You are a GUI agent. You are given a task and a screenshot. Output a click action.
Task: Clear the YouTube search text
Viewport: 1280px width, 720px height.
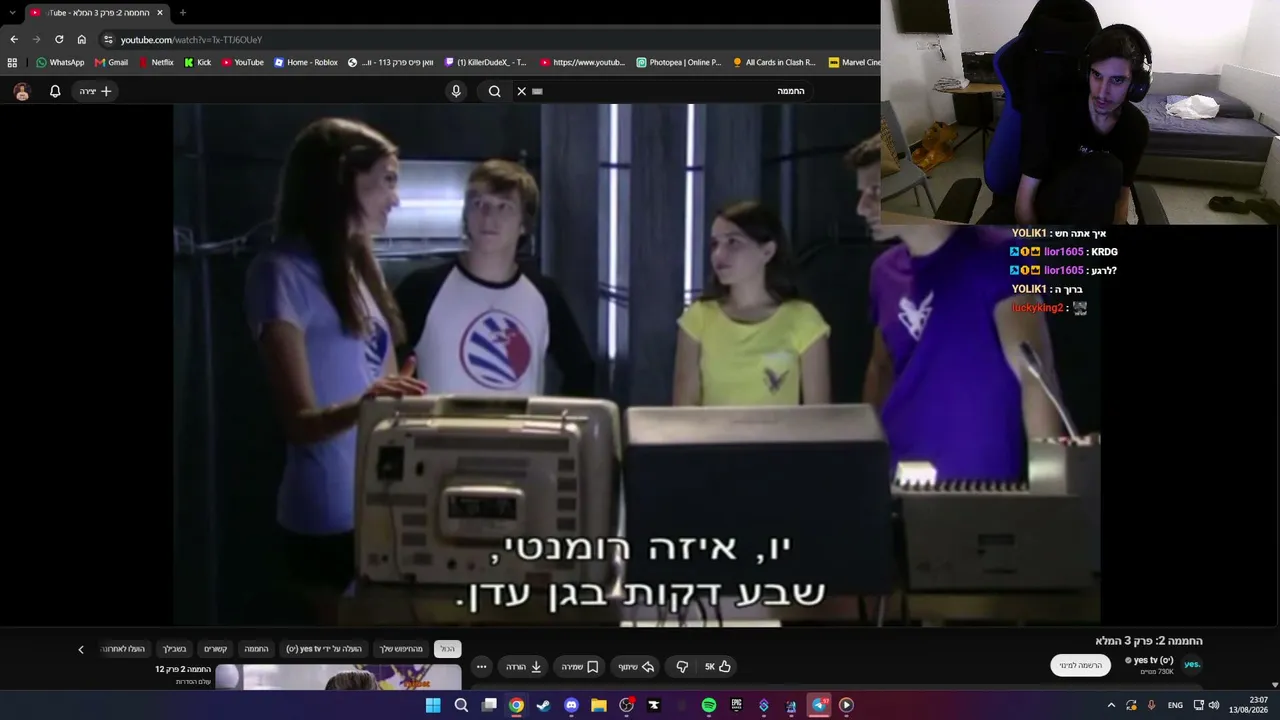click(521, 91)
